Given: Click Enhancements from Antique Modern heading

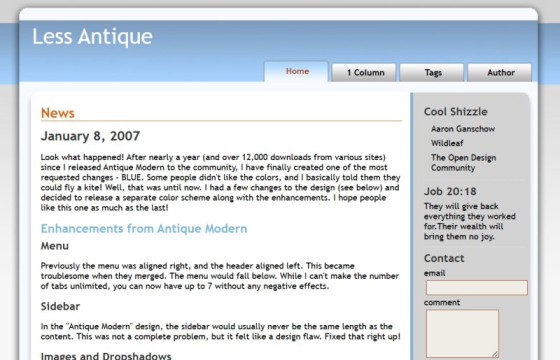Looking at the screenshot, I should pos(144,229).
